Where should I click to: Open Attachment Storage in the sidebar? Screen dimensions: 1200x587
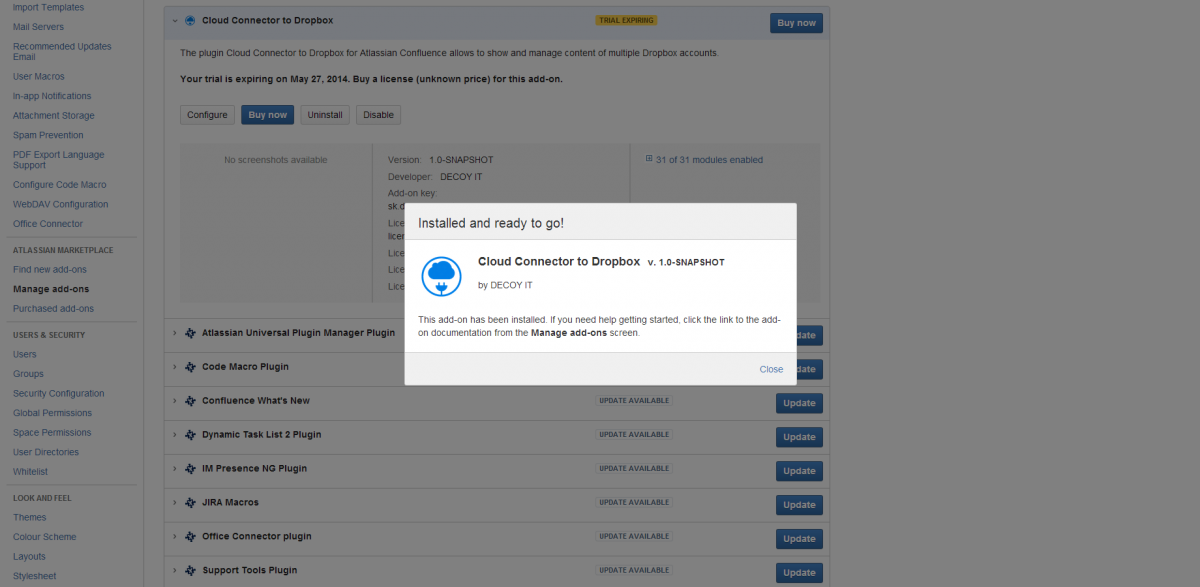tap(54, 116)
